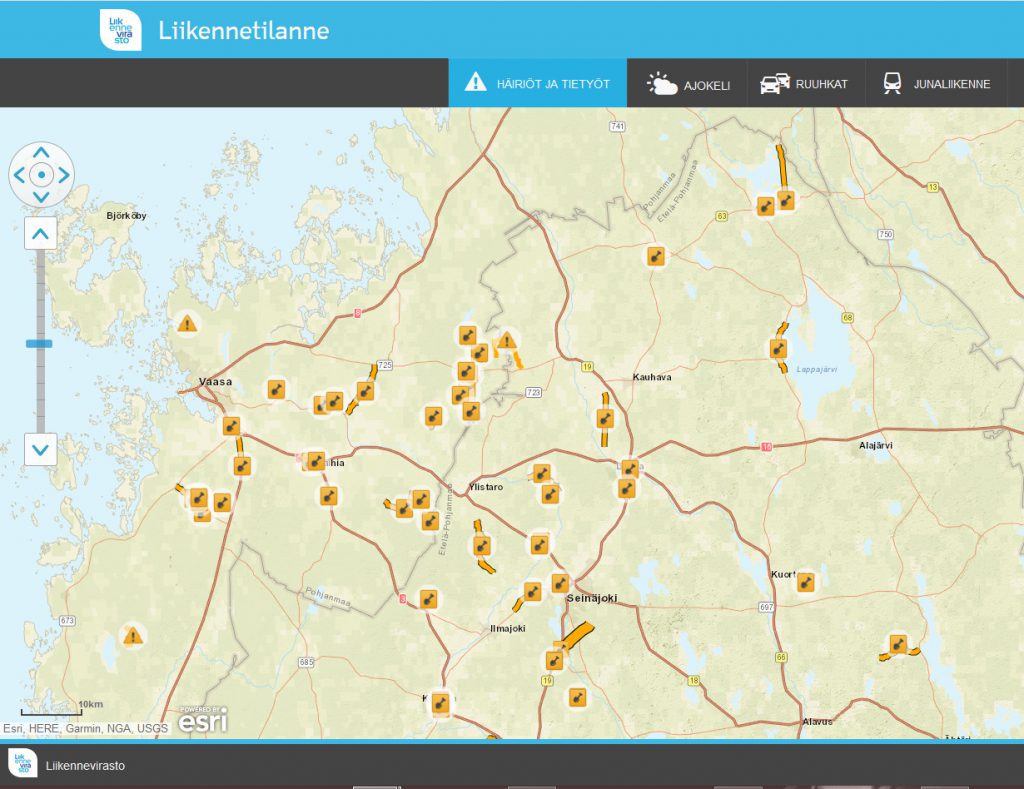Click the Liikennevirasto logo in header

(120, 30)
